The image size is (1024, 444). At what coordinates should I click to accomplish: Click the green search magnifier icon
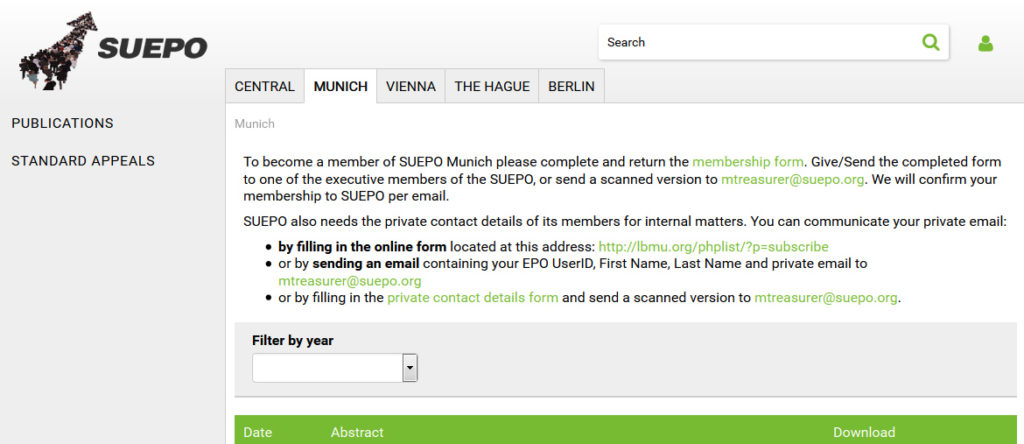click(931, 42)
